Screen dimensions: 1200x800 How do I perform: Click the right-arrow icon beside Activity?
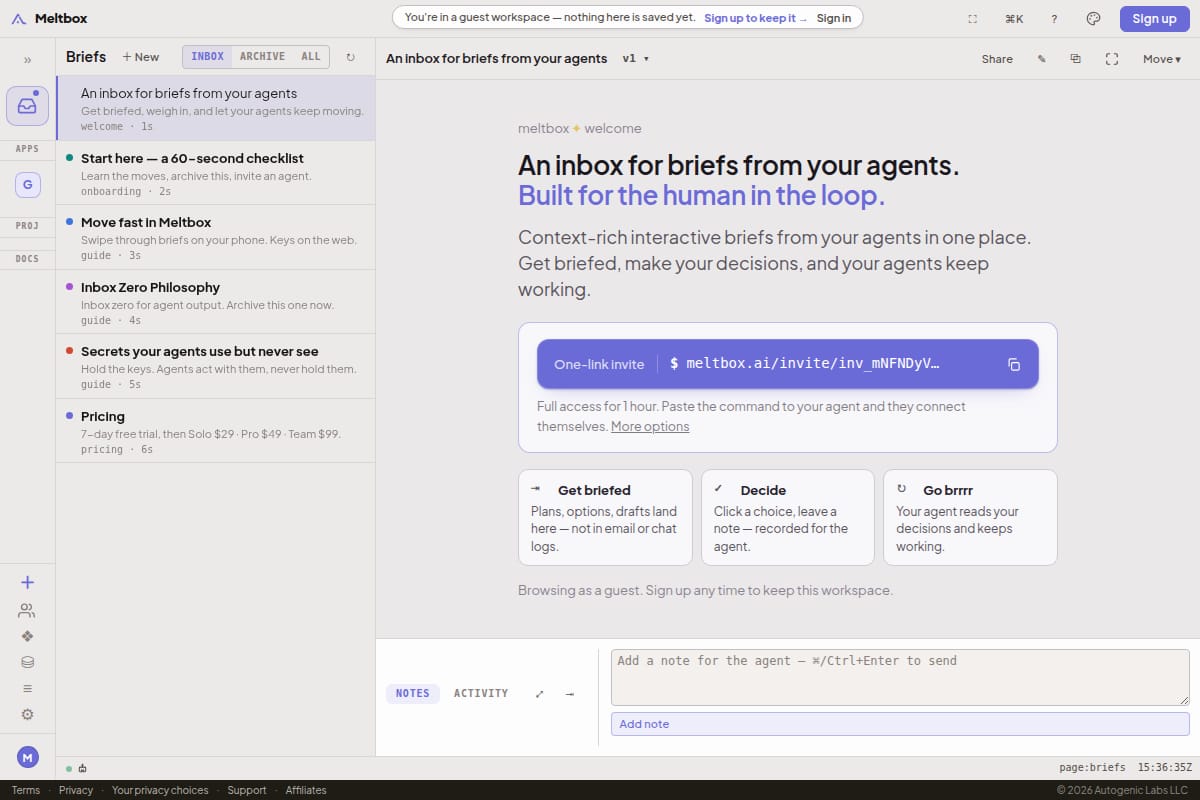point(569,694)
